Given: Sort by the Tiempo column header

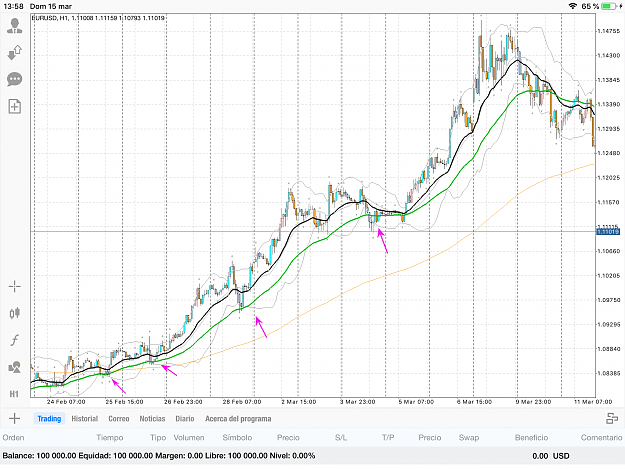Looking at the screenshot, I should click(x=110, y=438).
